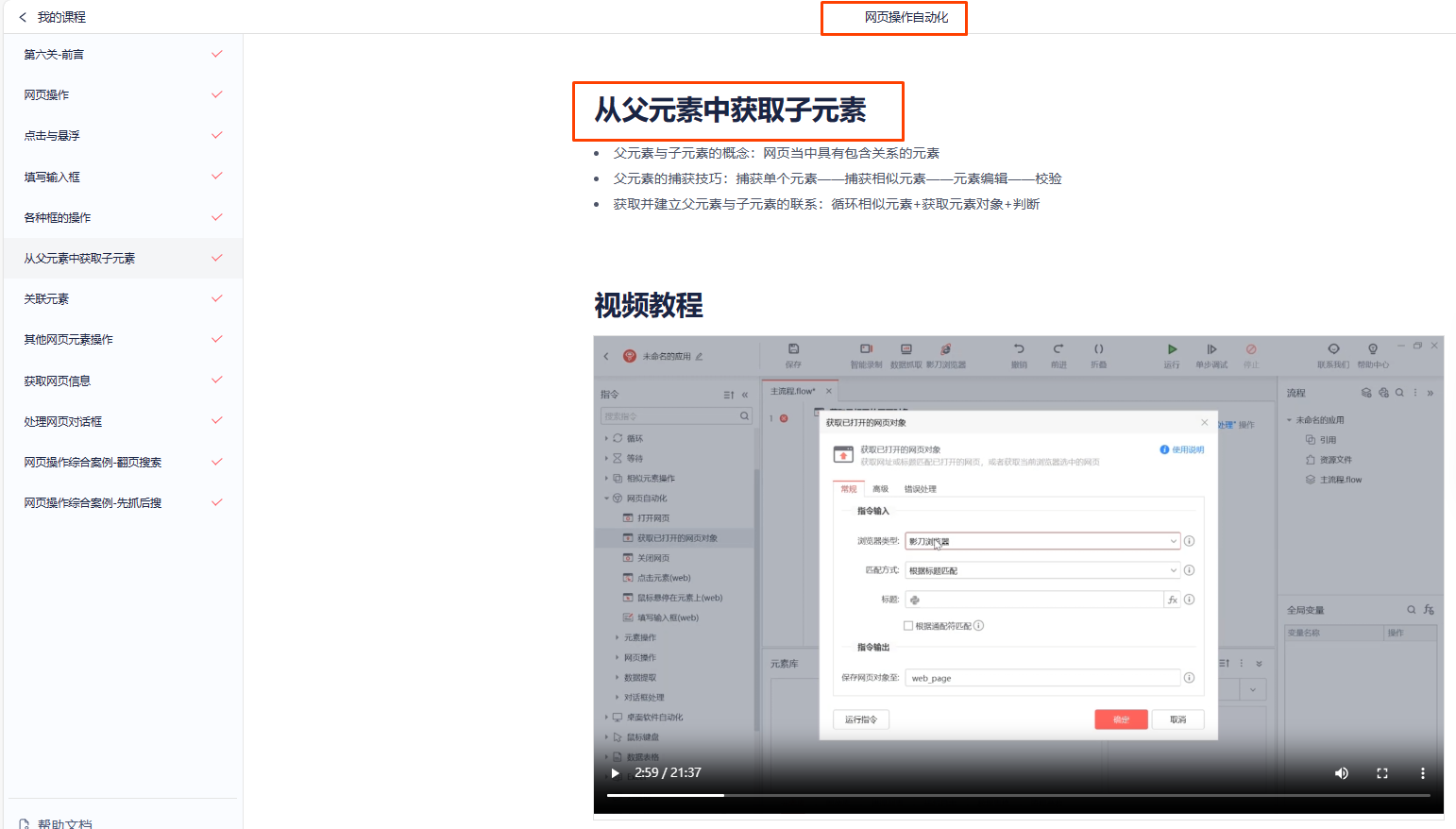Expand the 循环 tree node
This screenshot has width=1456, height=829.
606,438
